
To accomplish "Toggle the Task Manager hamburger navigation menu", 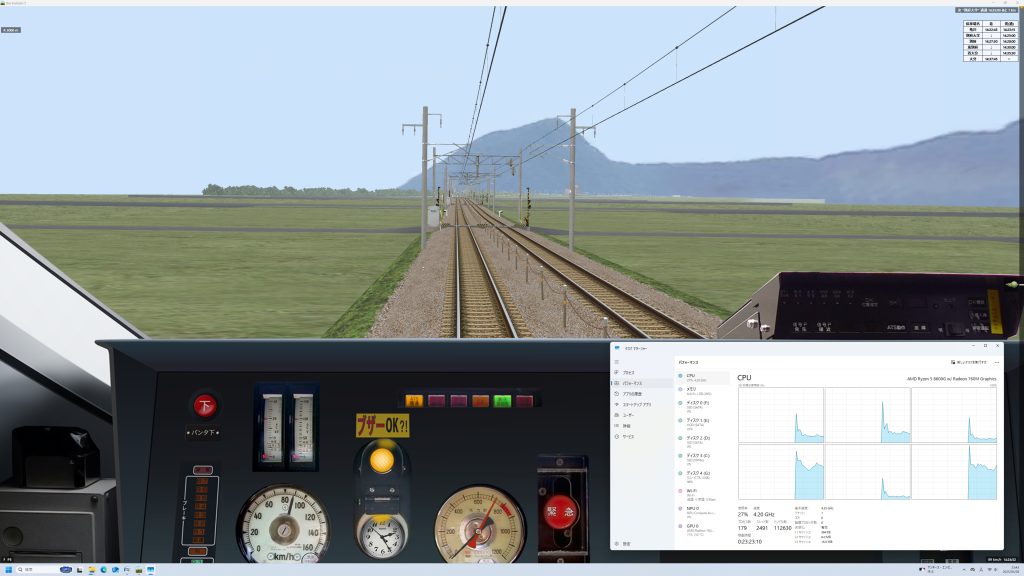I will click(x=617, y=361).
